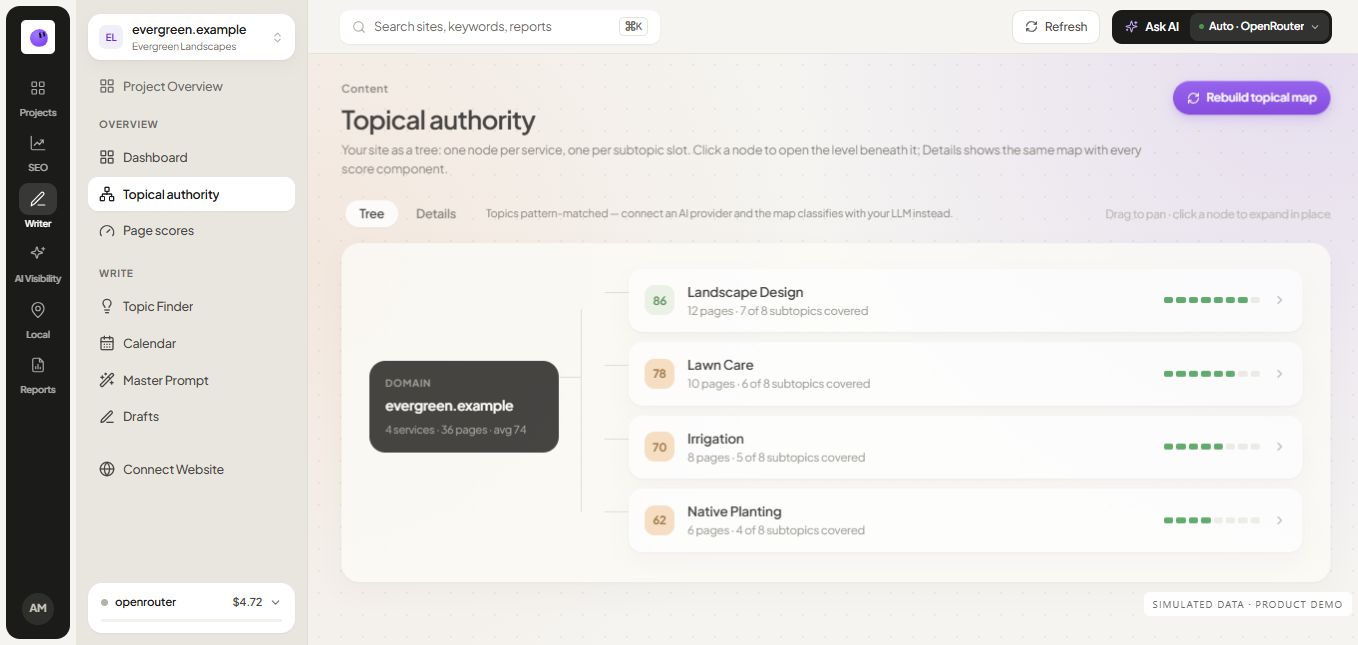Screen dimensions: 1358x645
Task: Expand the Lawn Care row chevron
Action: pyautogui.click(x=1280, y=374)
